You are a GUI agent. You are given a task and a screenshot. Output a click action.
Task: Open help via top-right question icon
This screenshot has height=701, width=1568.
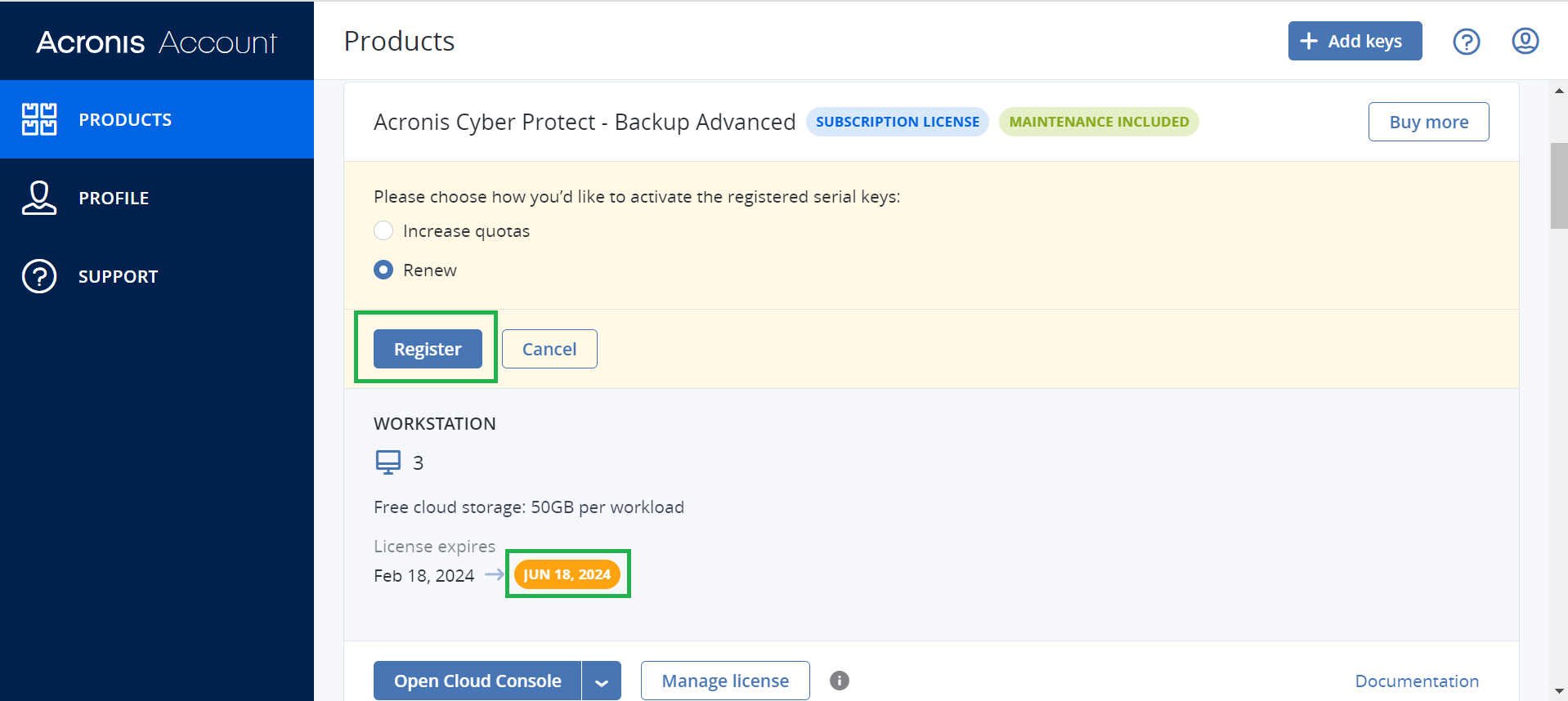[x=1466, y=41]
